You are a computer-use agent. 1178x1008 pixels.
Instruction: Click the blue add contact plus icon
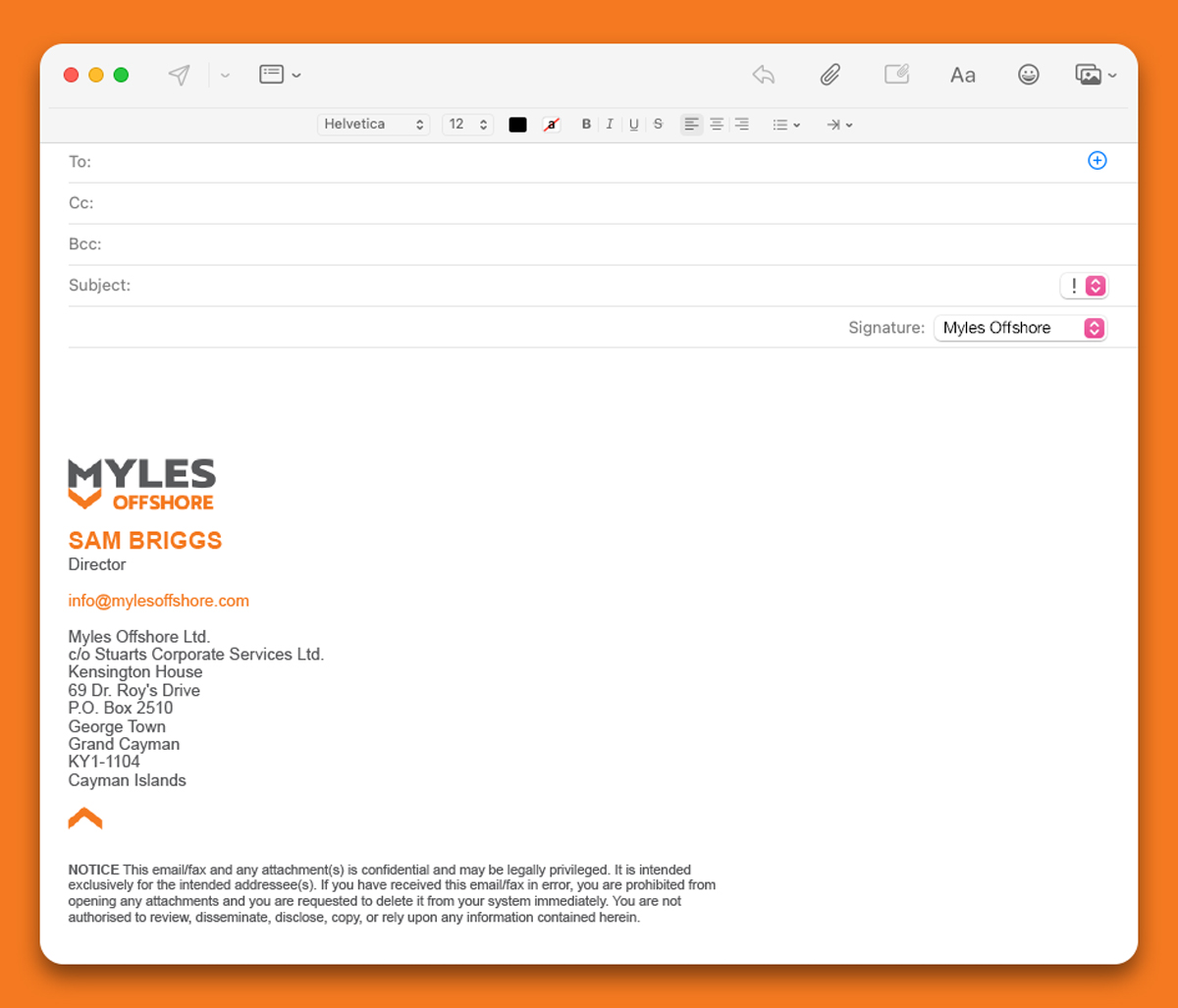tap(1097, 161)
